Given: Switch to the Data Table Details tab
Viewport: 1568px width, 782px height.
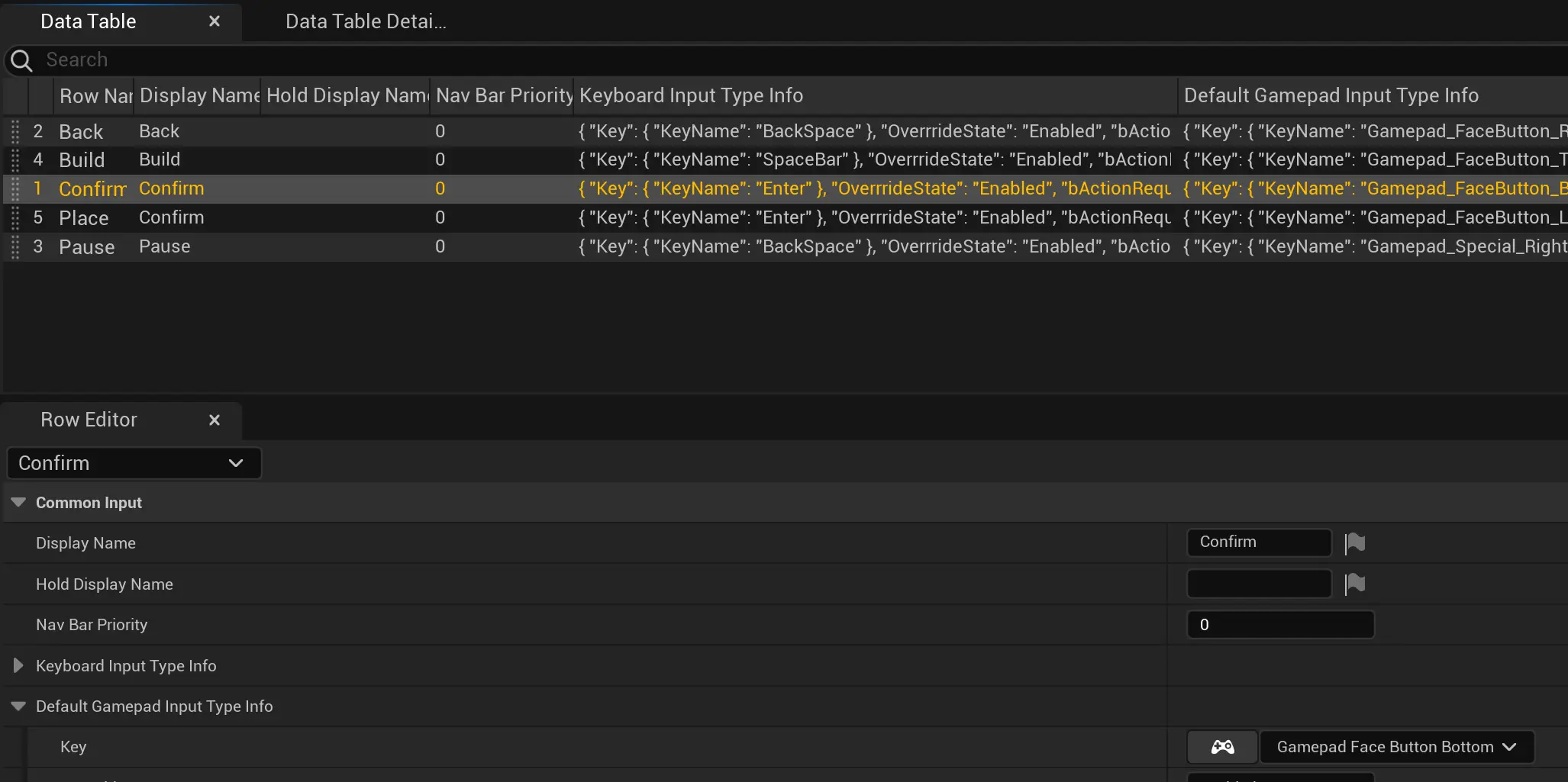Looking at the screenshot, I should [366, 21].
